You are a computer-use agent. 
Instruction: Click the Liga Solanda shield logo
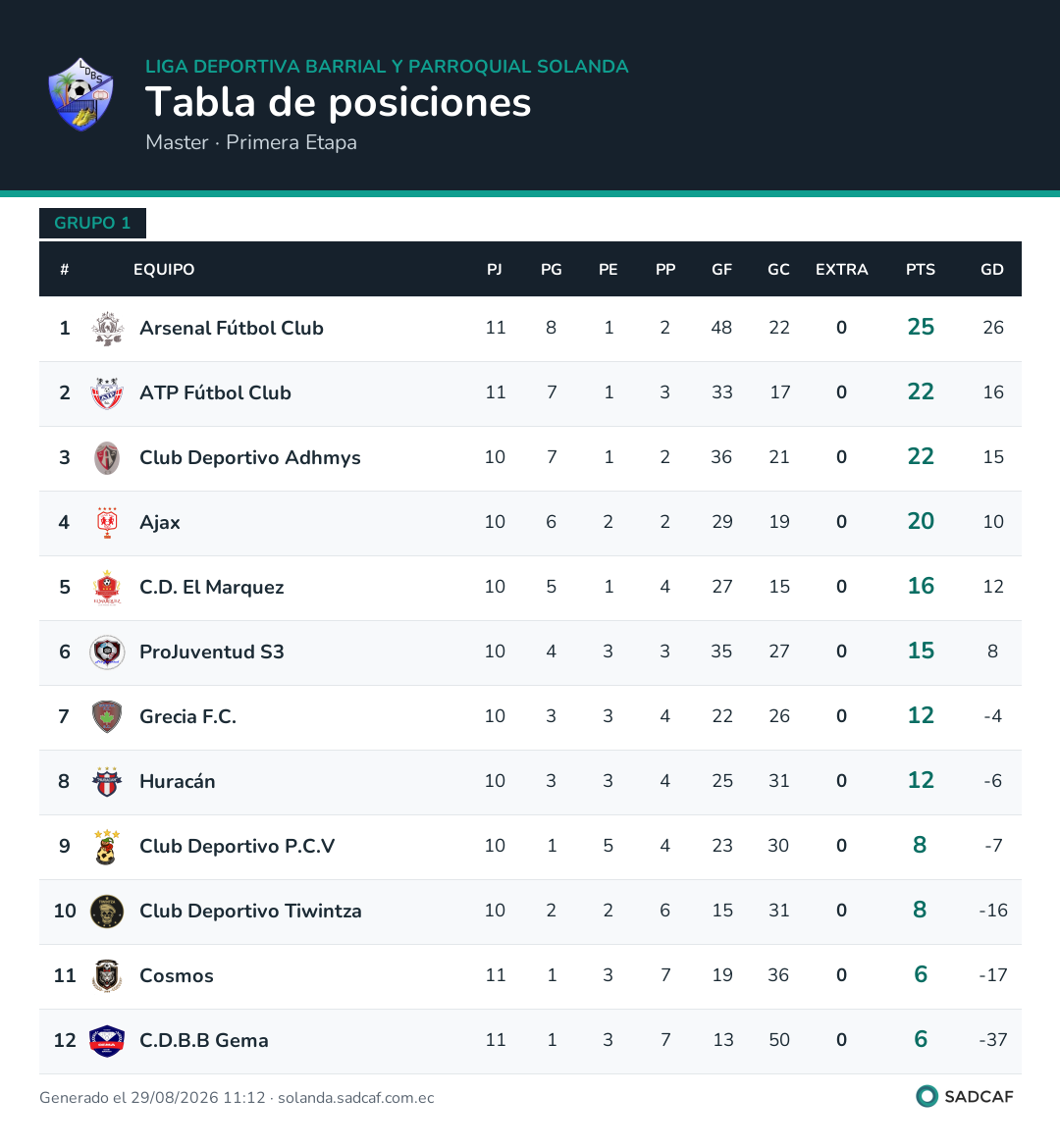coord(81,95)
